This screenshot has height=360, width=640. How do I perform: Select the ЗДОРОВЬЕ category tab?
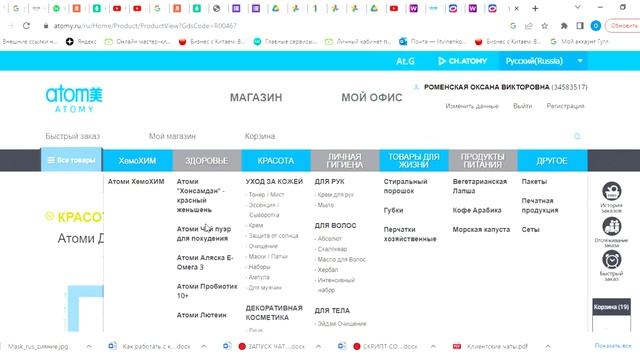(x=207, y=160)
